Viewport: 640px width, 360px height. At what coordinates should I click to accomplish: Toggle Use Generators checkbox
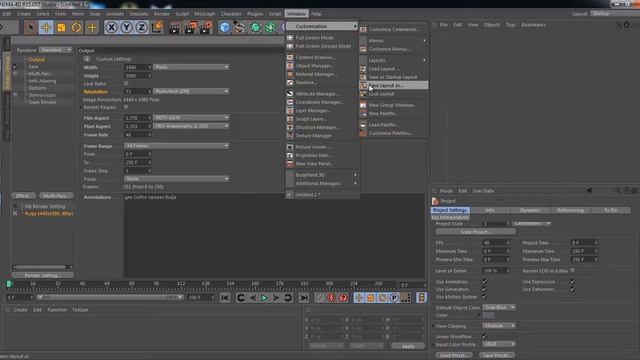click(484, 289)
